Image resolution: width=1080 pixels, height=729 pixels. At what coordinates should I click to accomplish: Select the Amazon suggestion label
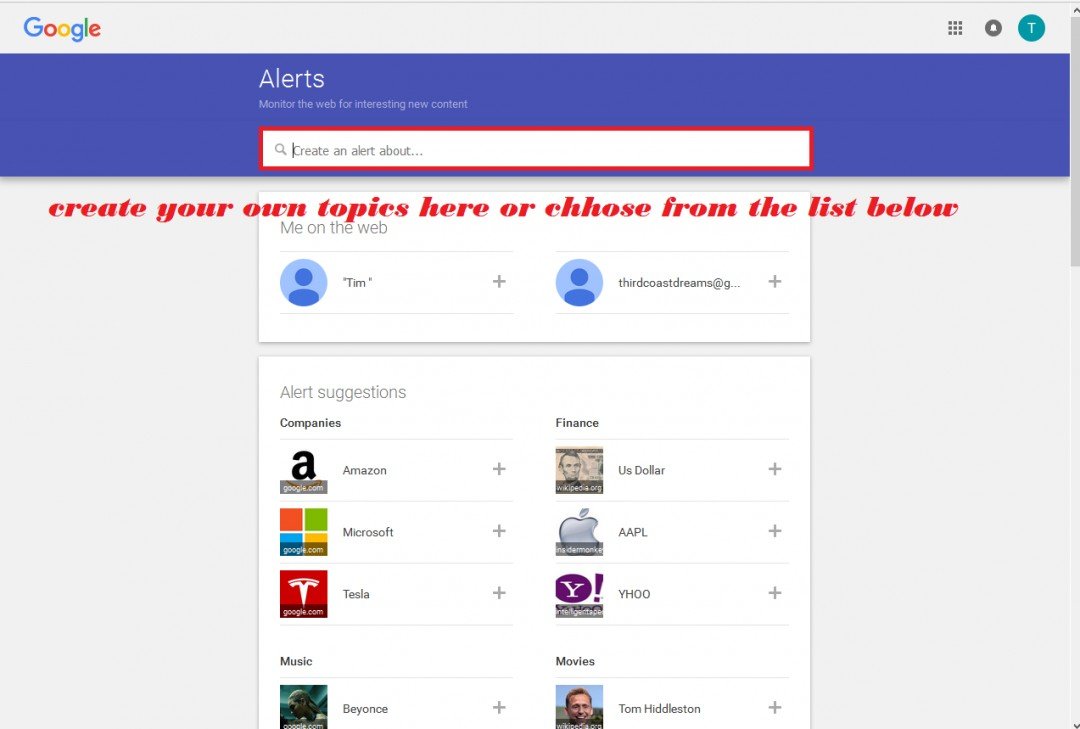(x=364, y=470)
